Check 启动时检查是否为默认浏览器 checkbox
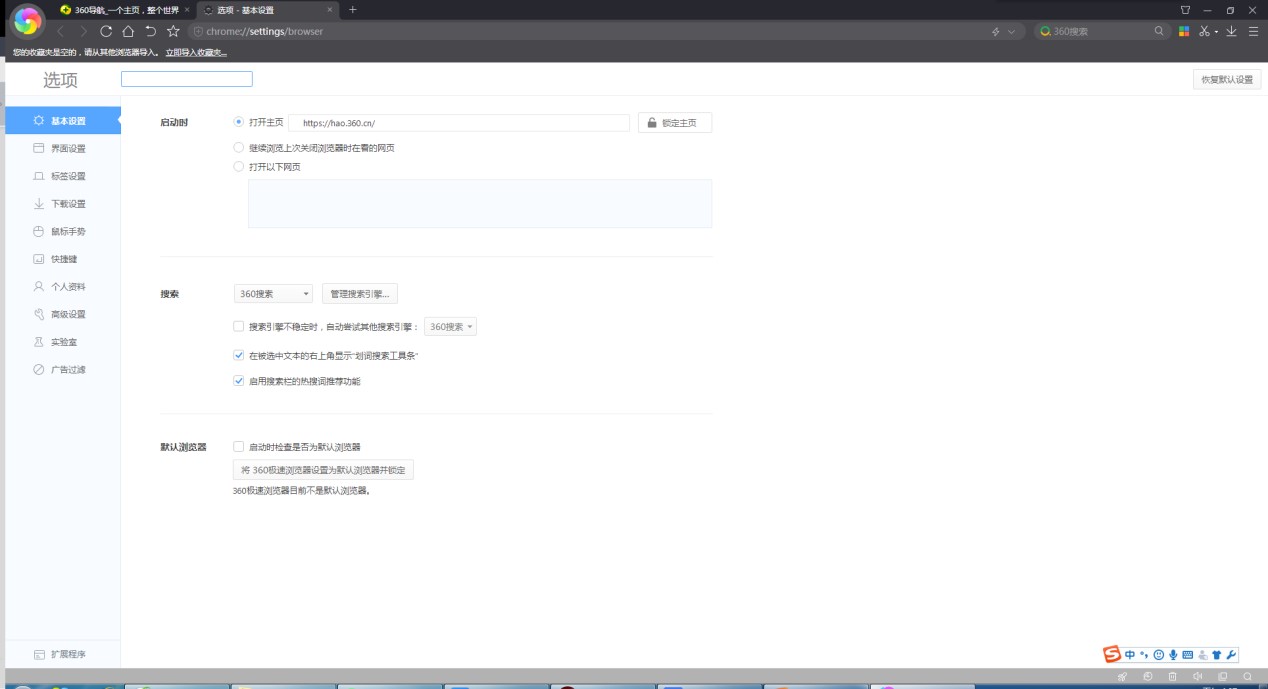 pyautogui.click(x=238, y=447)
